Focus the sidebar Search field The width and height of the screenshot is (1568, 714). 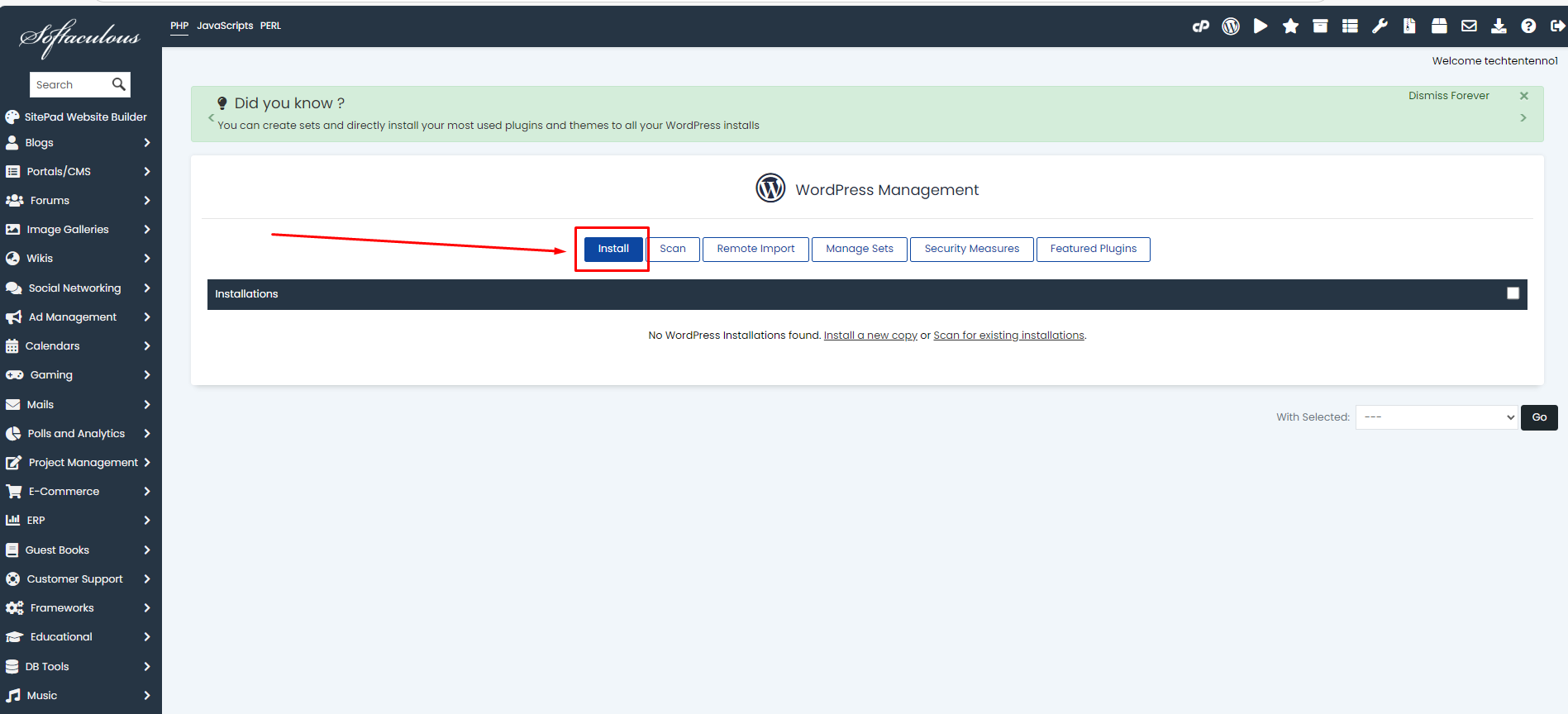click(69, 84)
